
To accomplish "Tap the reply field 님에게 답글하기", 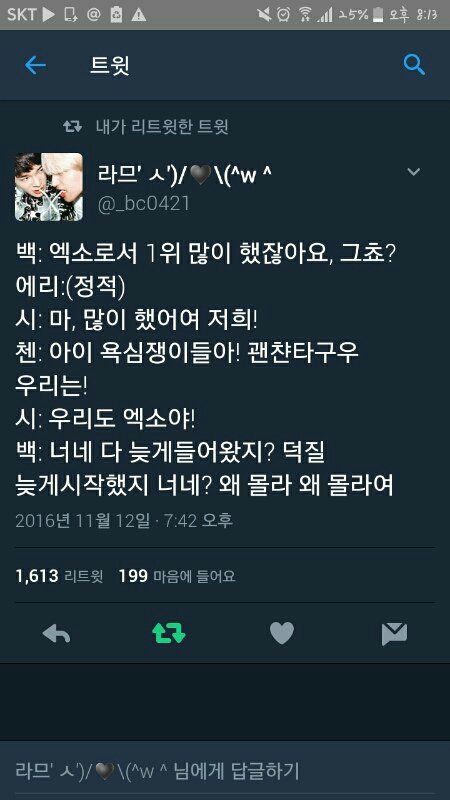I will (225, 770).
